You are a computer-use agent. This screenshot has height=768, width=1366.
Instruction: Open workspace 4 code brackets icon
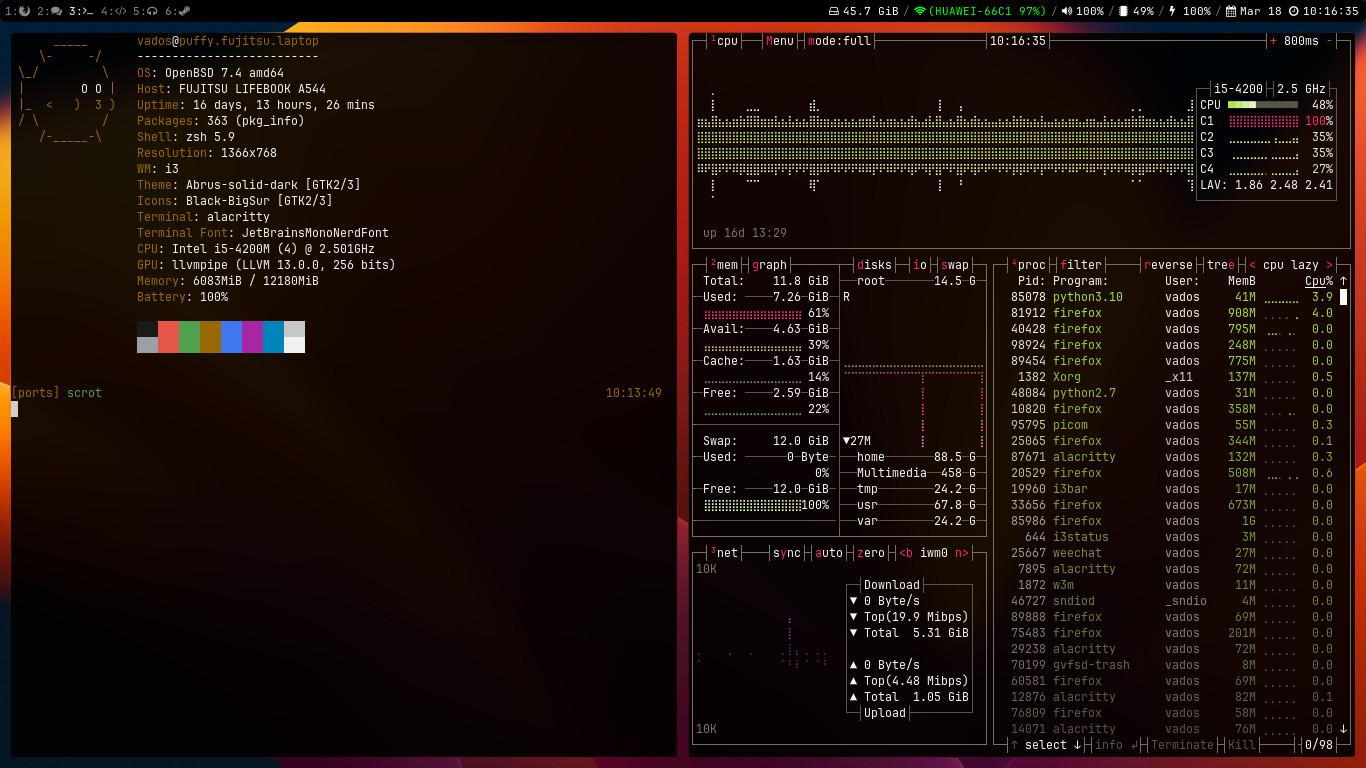click(120, 11)
